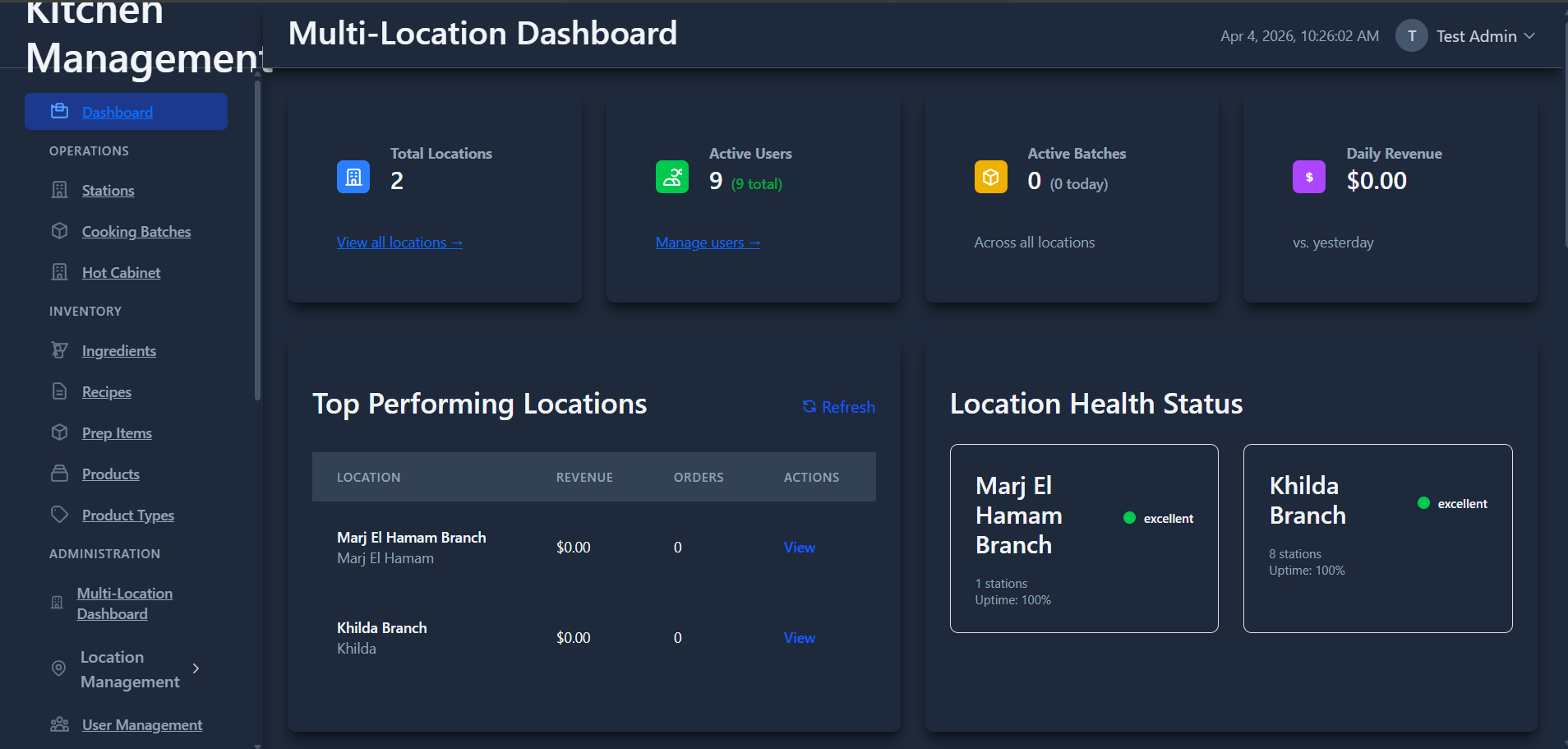Click the Hot Cabinet icon

pyautogui.click(x=59, y=271)
